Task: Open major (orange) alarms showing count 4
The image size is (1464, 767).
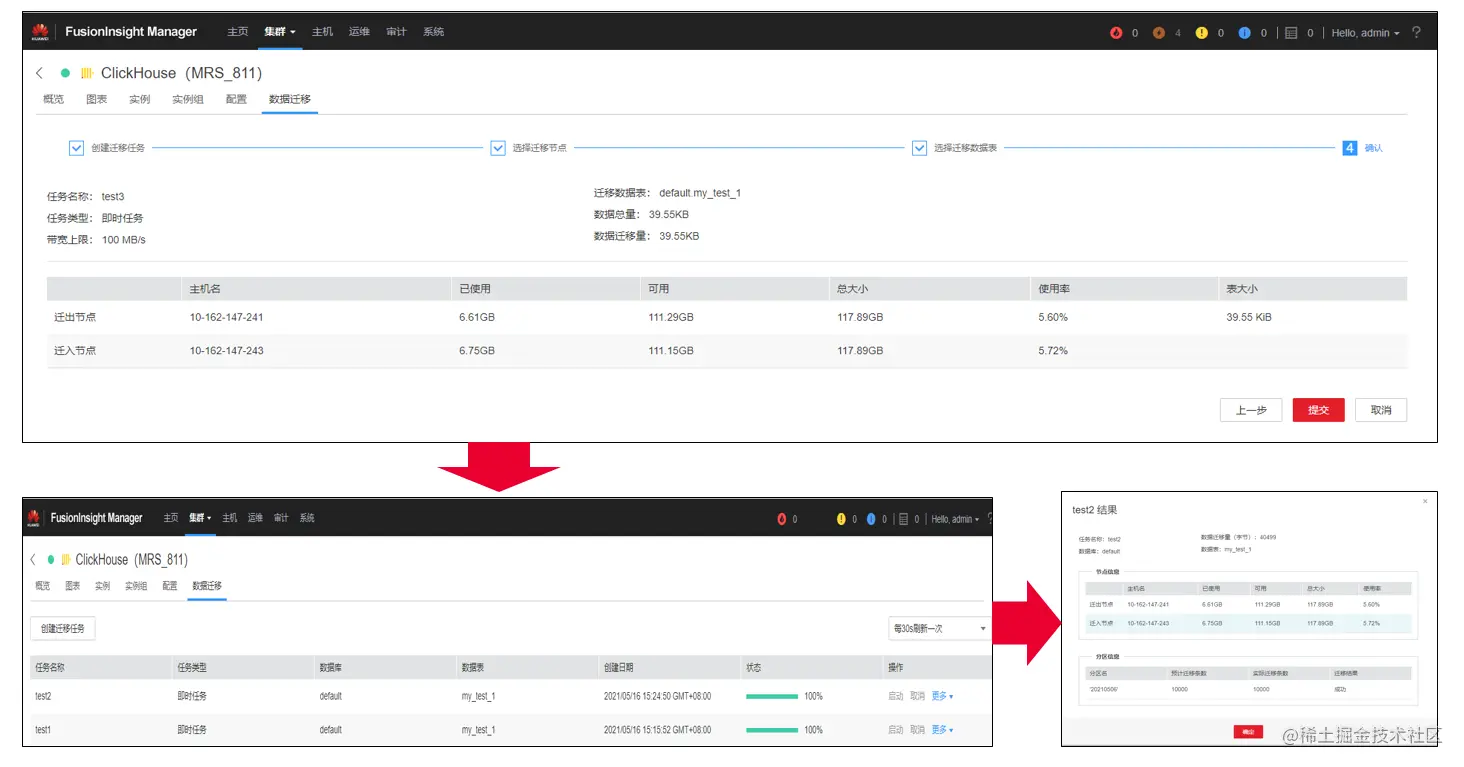Action: pyautogui.click(x=1159, y=33)
